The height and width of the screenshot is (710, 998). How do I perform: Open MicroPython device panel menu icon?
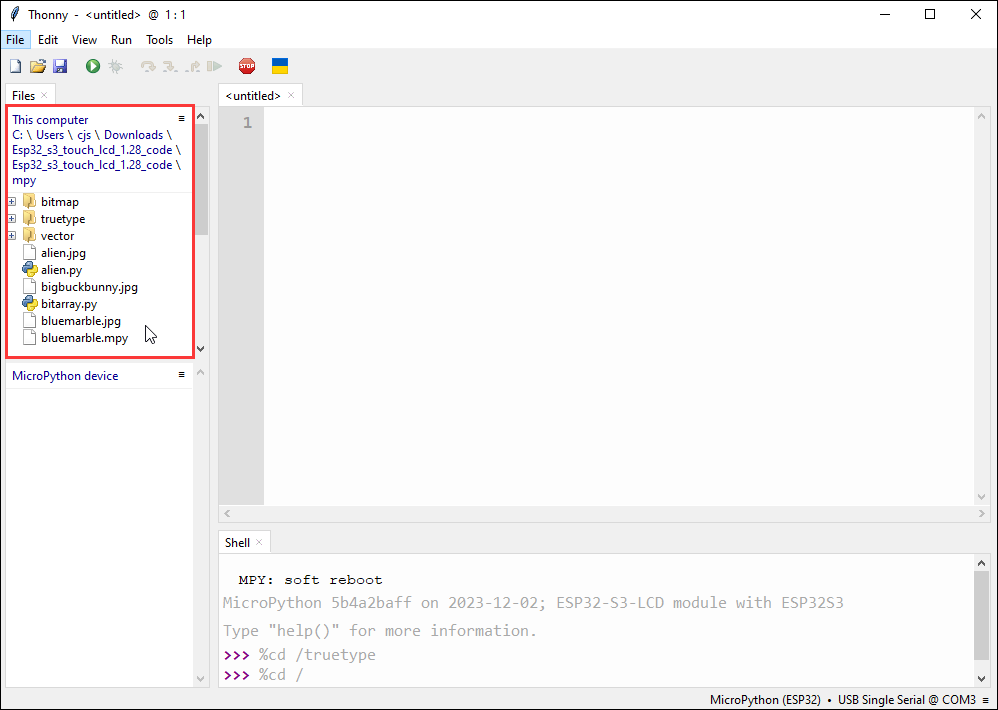coord(181,375)
